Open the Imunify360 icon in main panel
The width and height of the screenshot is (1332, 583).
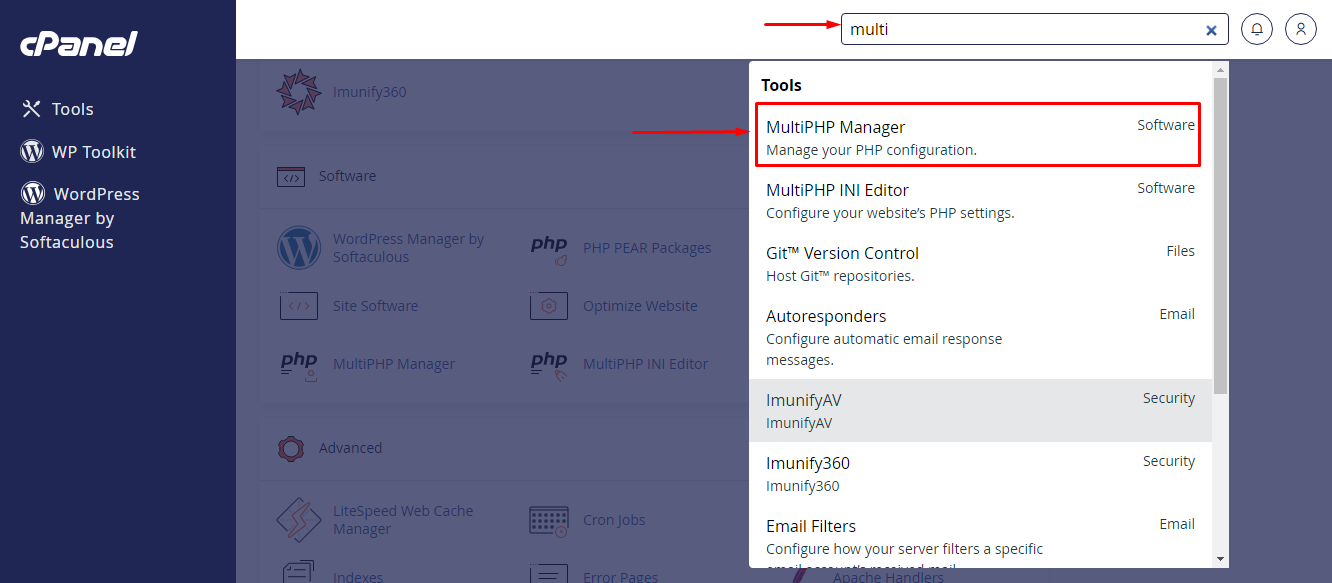(298, 92)
